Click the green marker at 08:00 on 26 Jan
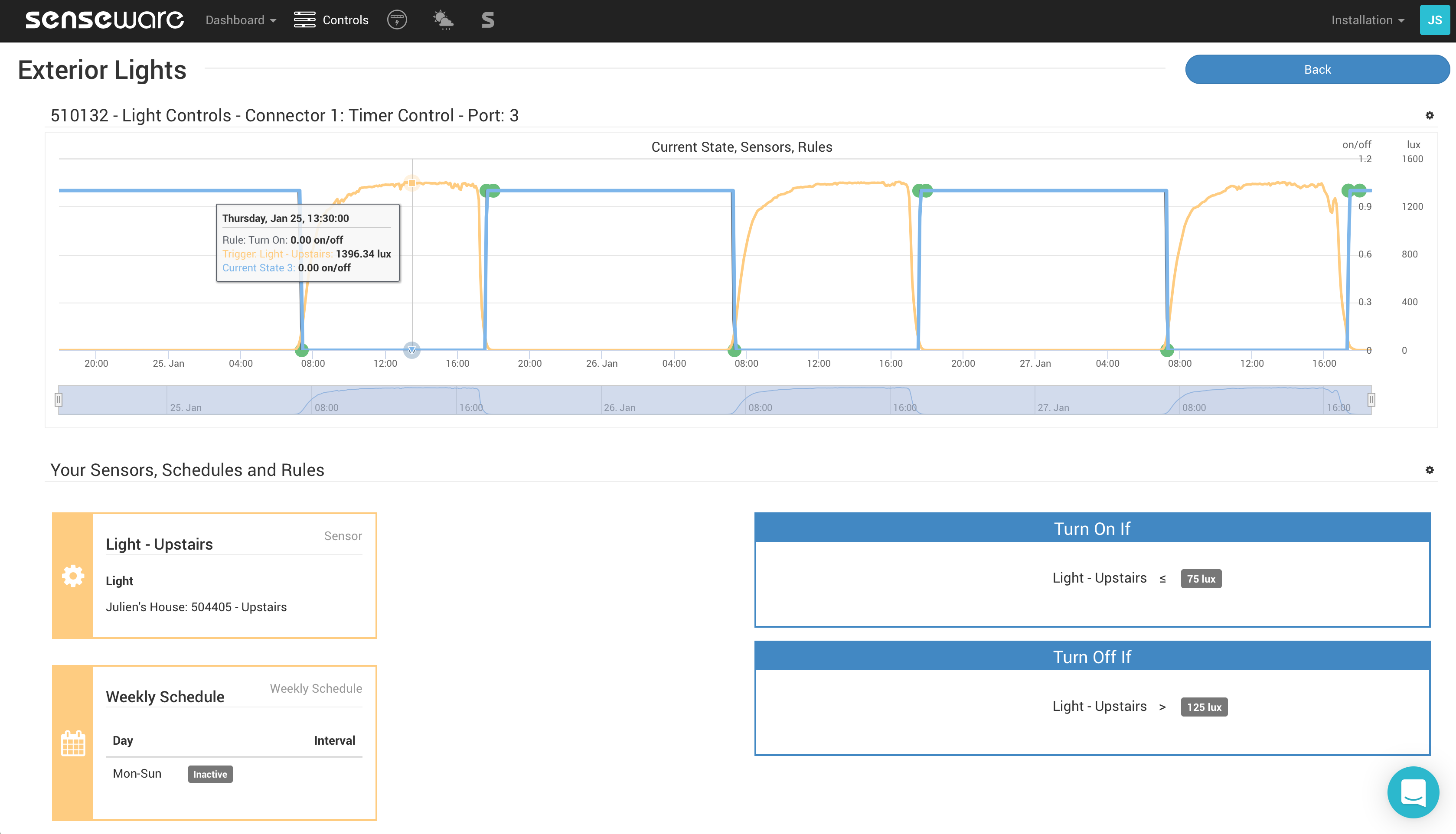Screen dimensions: 1456x834 735,349
